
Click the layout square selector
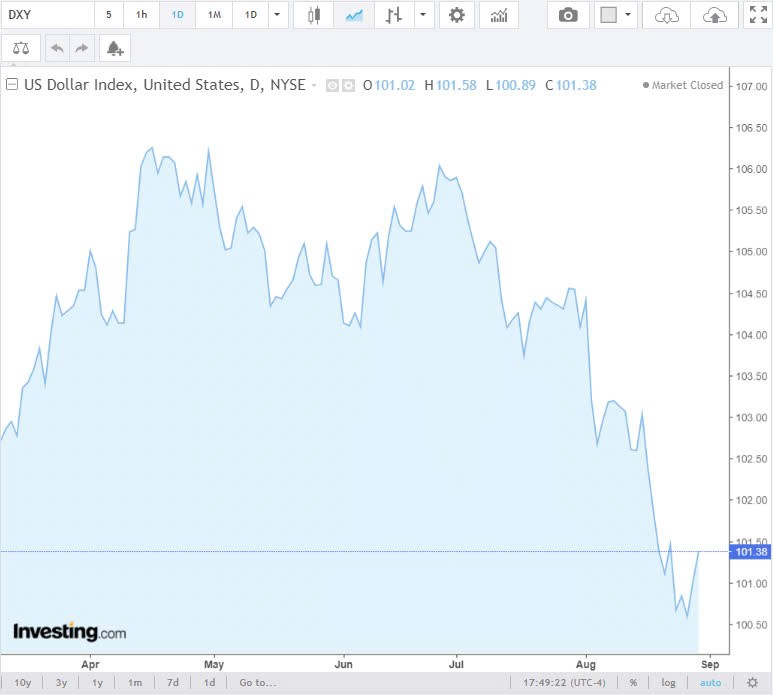608,15
